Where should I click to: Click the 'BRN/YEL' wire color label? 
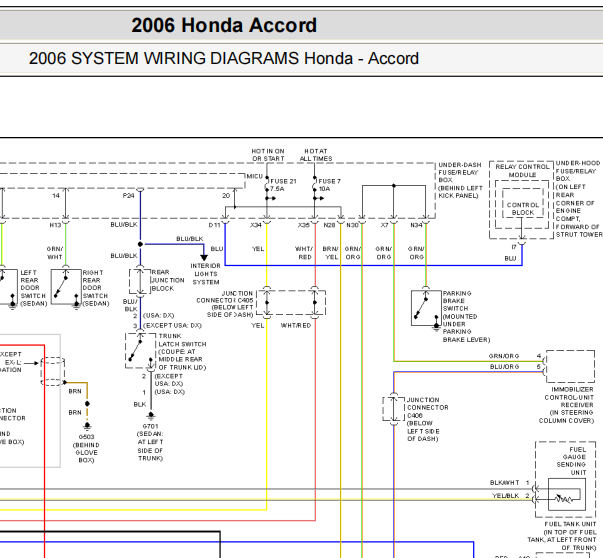coord(331,253)
